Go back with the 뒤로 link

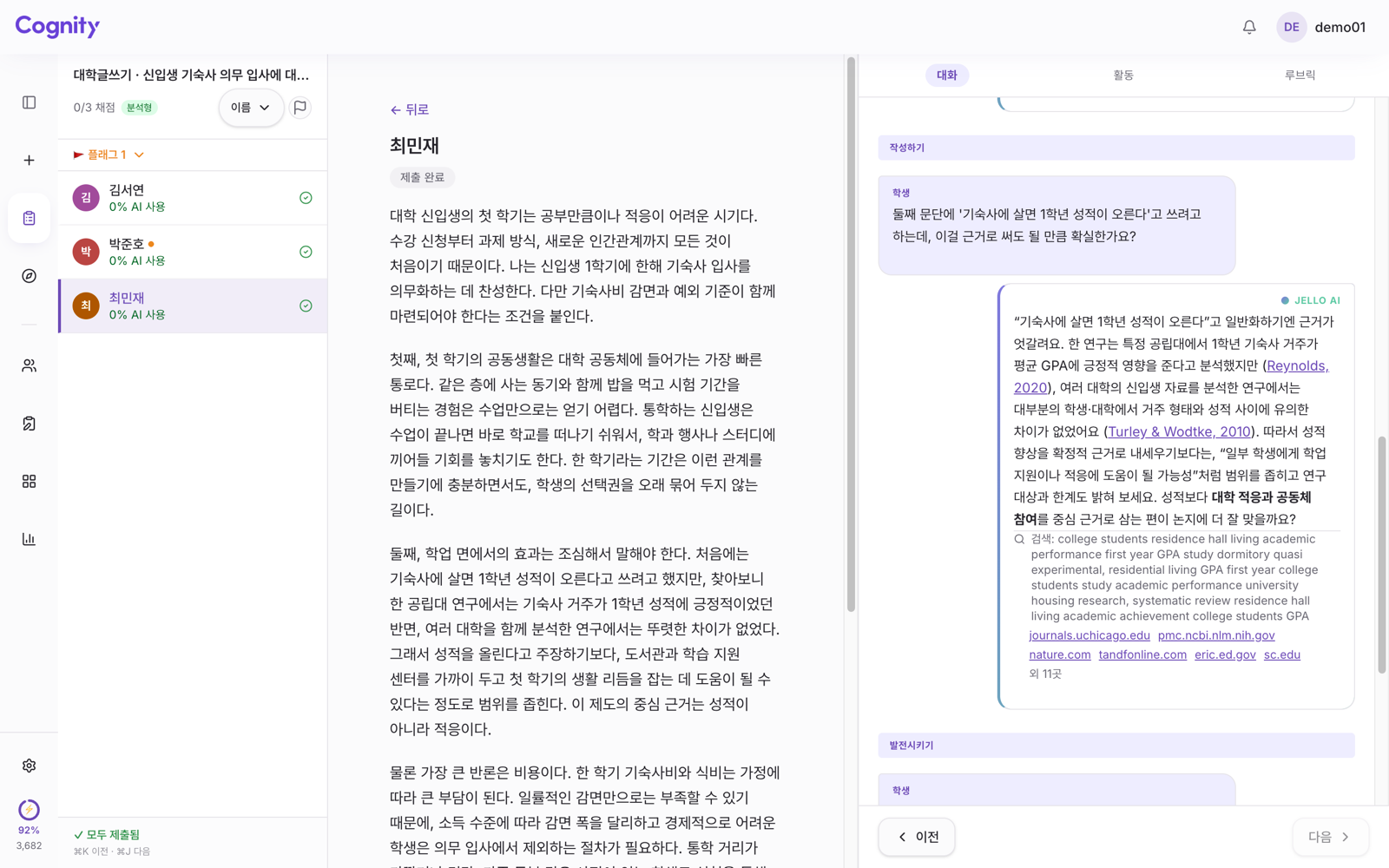pos(410,109)
